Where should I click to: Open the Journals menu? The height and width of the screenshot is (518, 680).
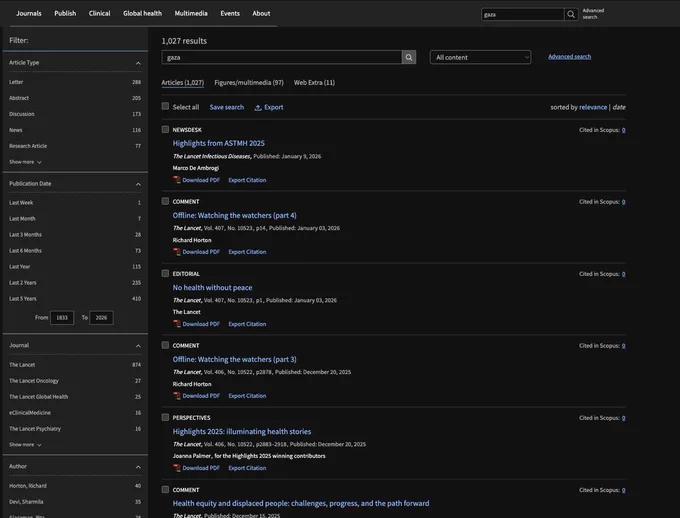click(x=29, y=13)
